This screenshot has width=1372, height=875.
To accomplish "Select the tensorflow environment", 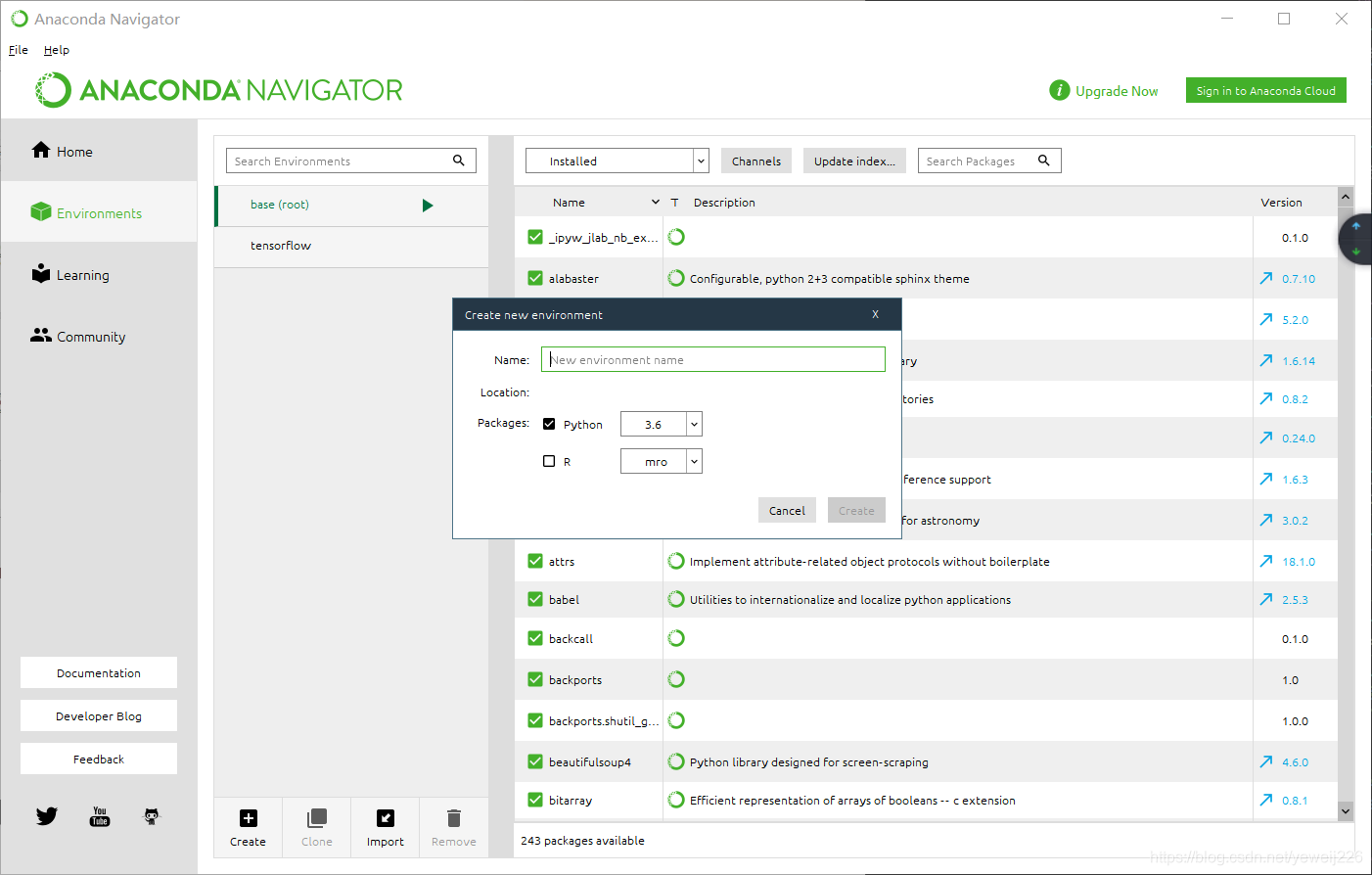I will point(351,246).
